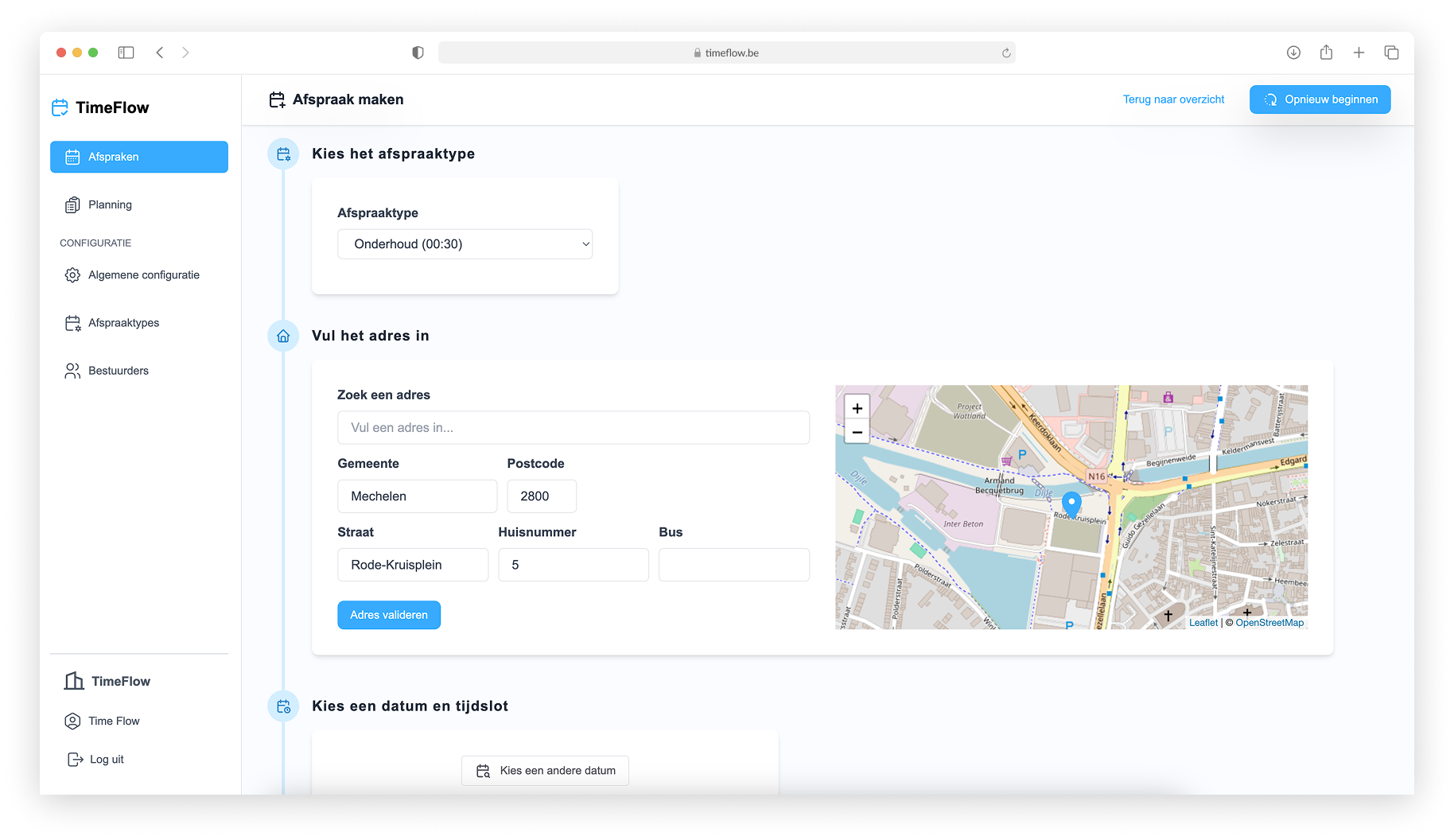Click the Vul een adres in search field

573,427
